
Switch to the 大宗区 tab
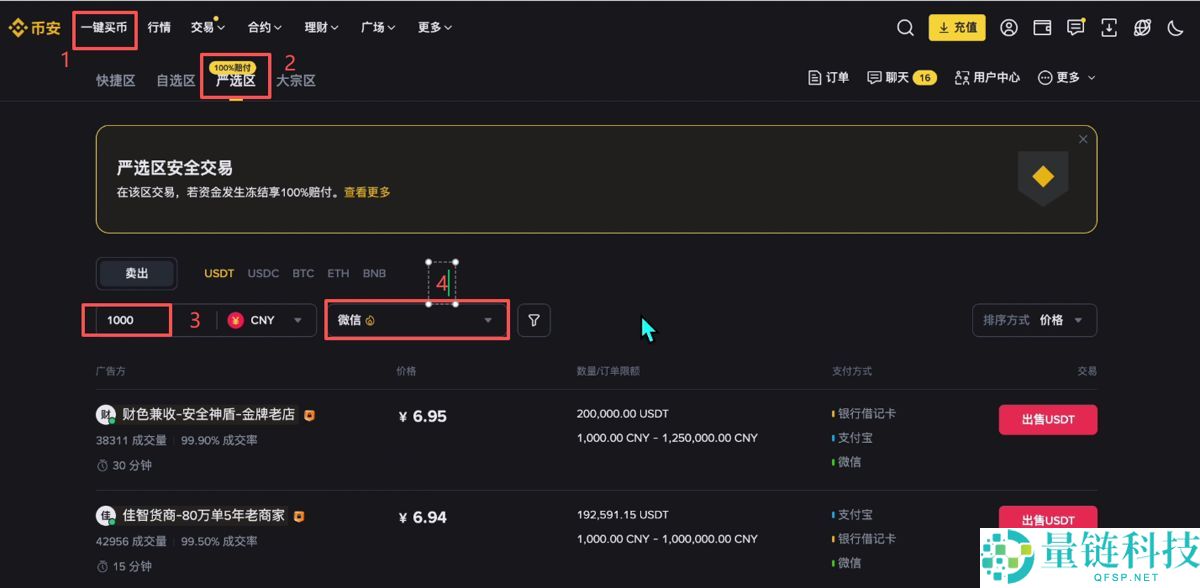tap(295, 80)
